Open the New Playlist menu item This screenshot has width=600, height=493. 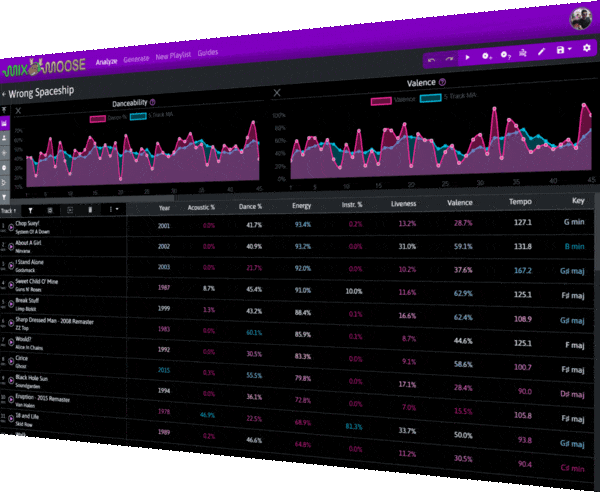coord(173,56)
